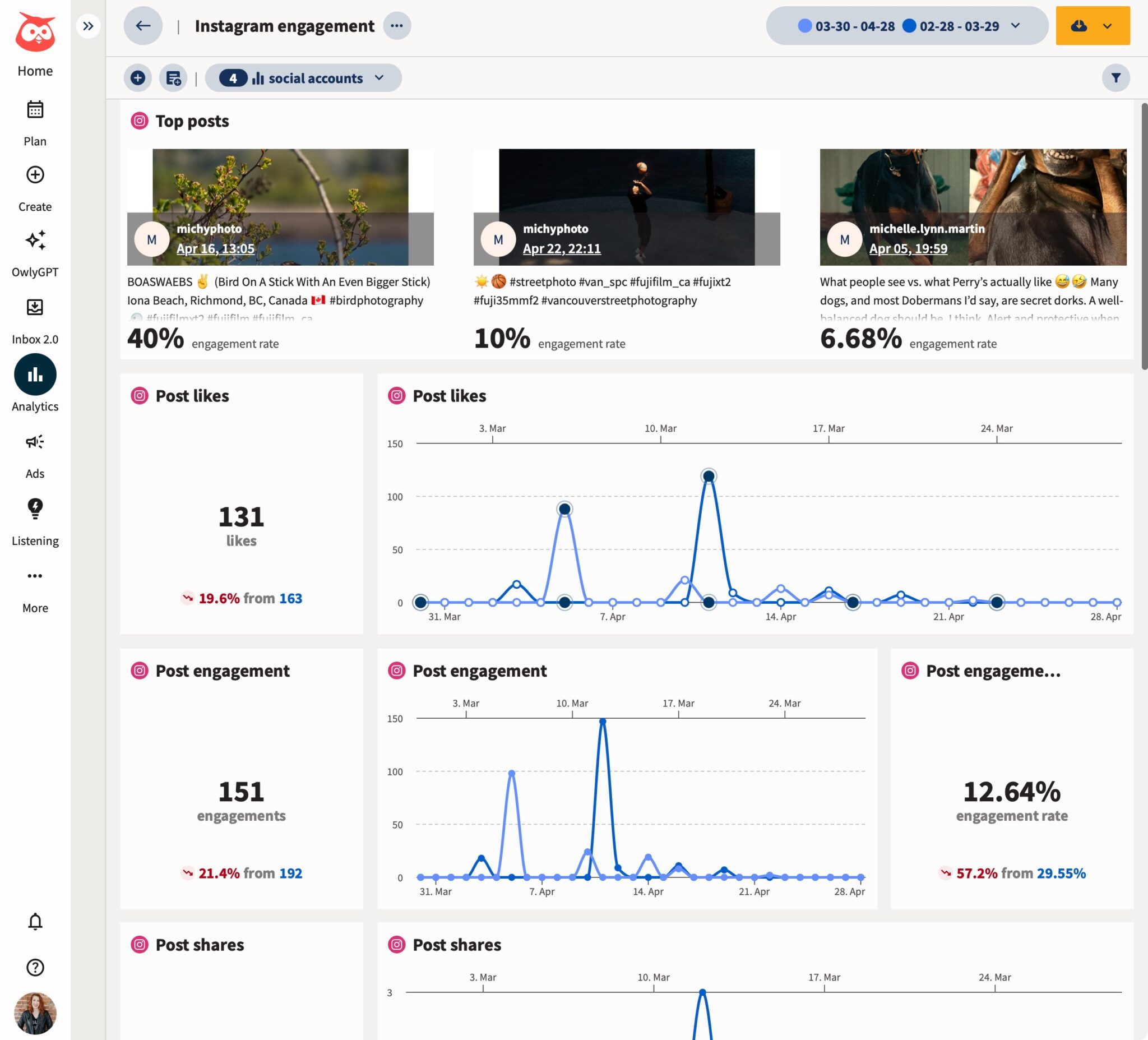Toggle the 02-28 - 03-29 comparison period indicator
Viewport: 1148px width, 1040px height.
coord(910,26)
